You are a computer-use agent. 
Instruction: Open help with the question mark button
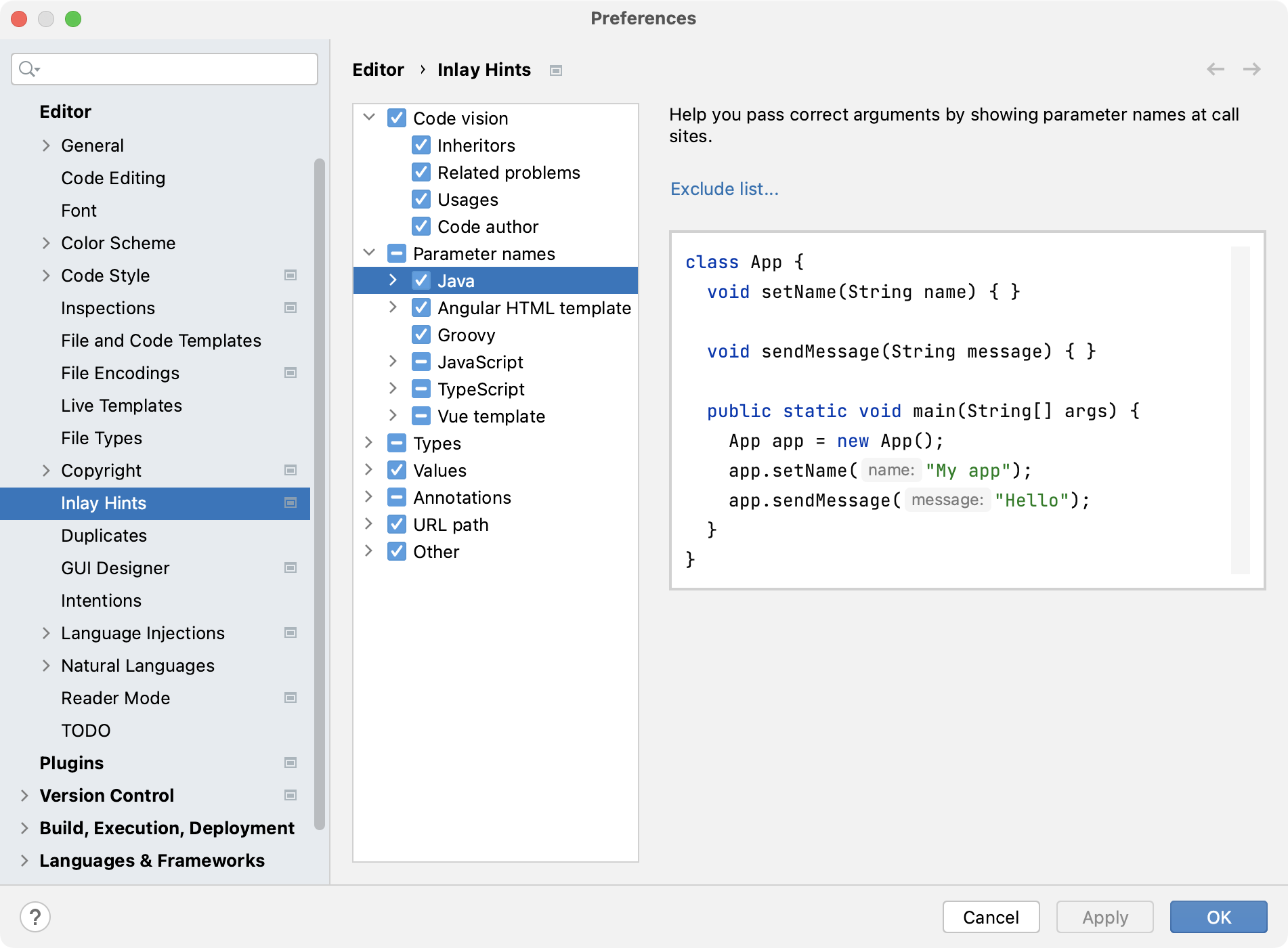pyautogui.click(x=35, y=917)
